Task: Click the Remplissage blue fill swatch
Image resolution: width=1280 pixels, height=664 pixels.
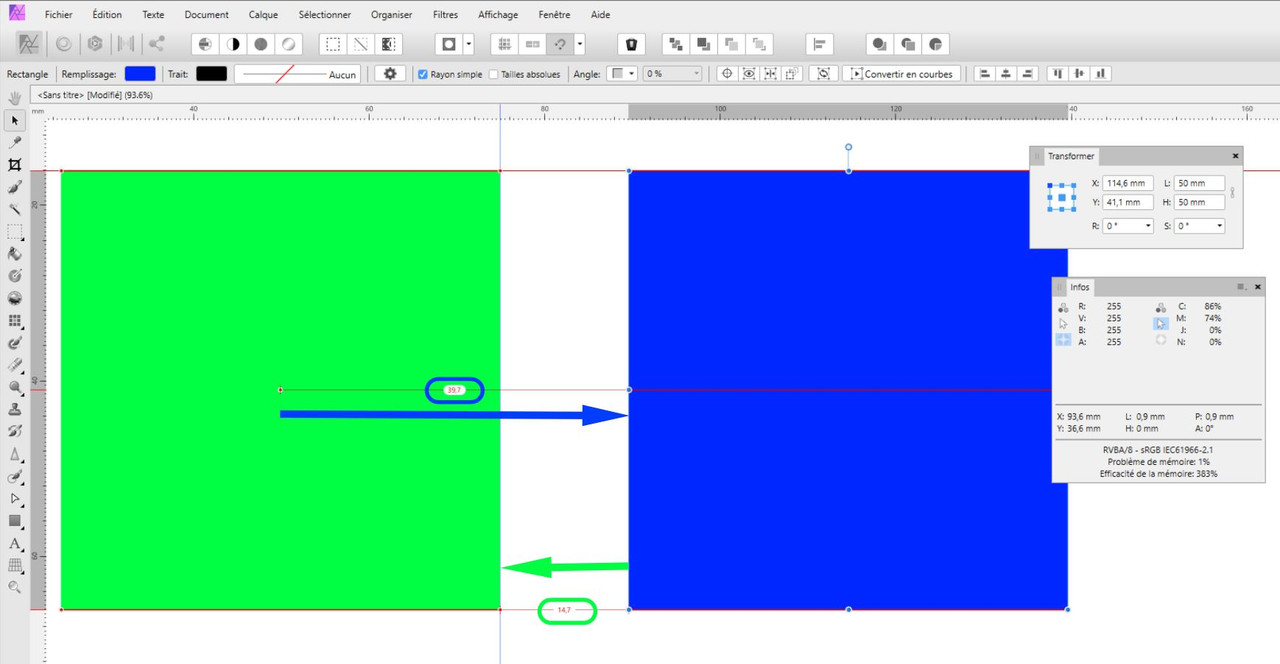Action: (x=140, y=74)
